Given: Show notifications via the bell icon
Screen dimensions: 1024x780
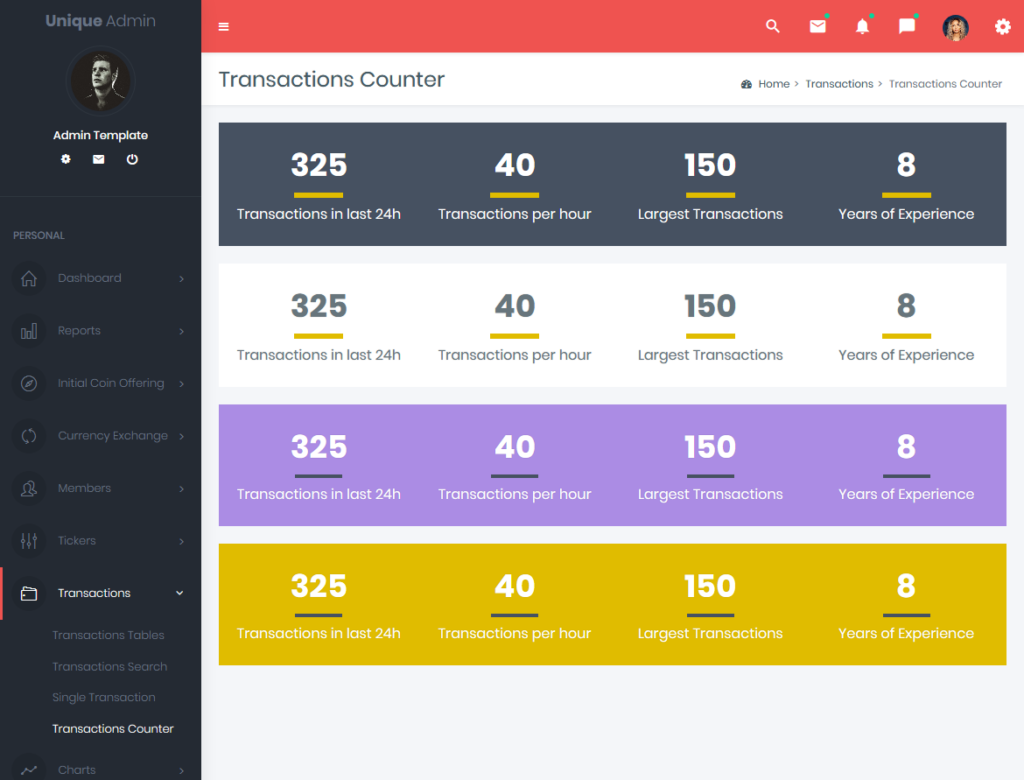Looking at the screenshot, I should pos(862,27).
